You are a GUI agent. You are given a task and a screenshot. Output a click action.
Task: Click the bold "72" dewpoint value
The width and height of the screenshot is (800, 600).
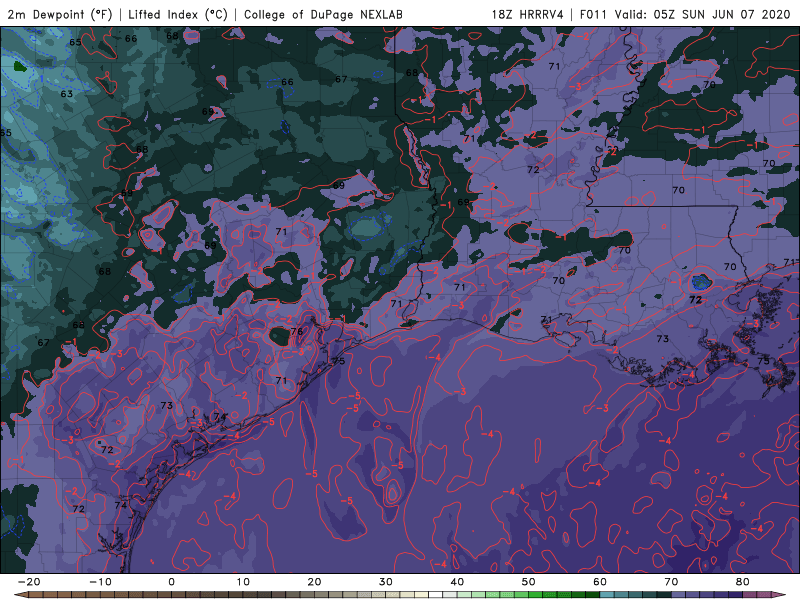(x=695, y=300)
